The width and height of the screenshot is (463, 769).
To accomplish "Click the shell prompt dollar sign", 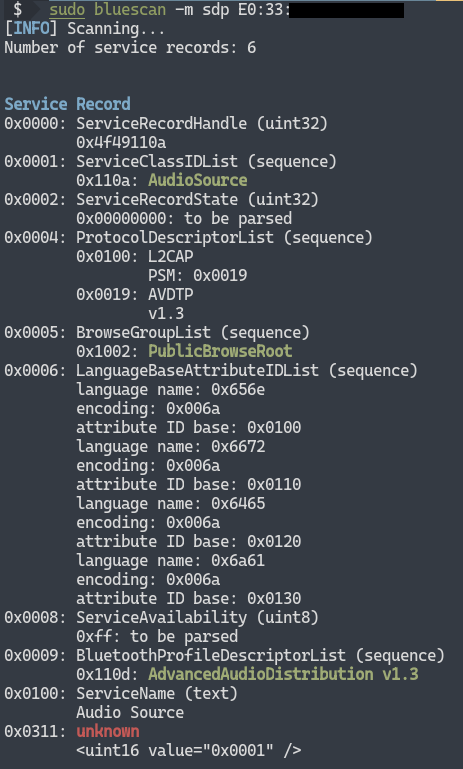I will tap(18, 10).
